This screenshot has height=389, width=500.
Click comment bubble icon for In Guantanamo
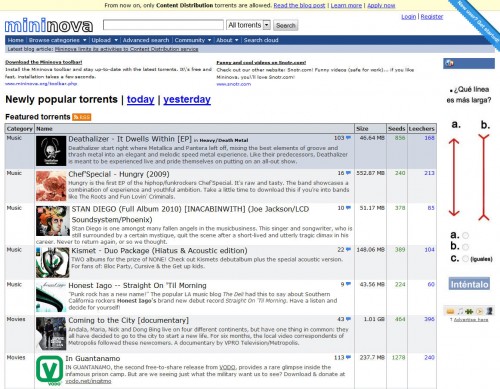click(348, 357)
